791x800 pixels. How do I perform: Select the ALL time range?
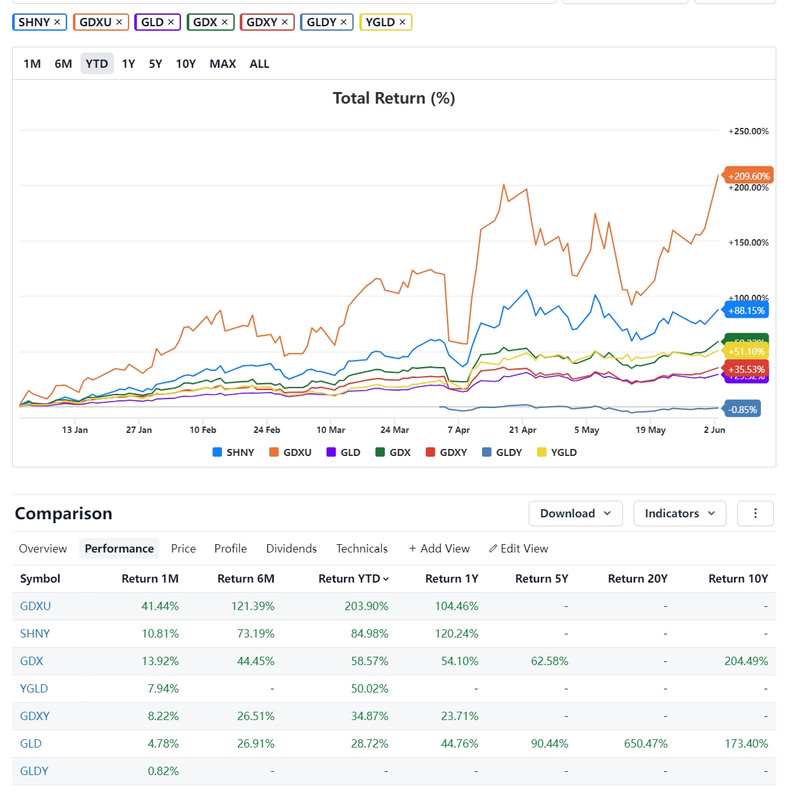click(x=259, y=64)
